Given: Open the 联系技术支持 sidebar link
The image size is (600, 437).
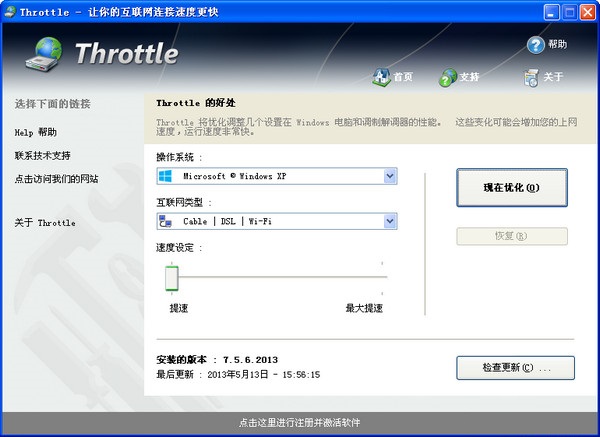Looking at the screenshot, I should coord(42,156).
